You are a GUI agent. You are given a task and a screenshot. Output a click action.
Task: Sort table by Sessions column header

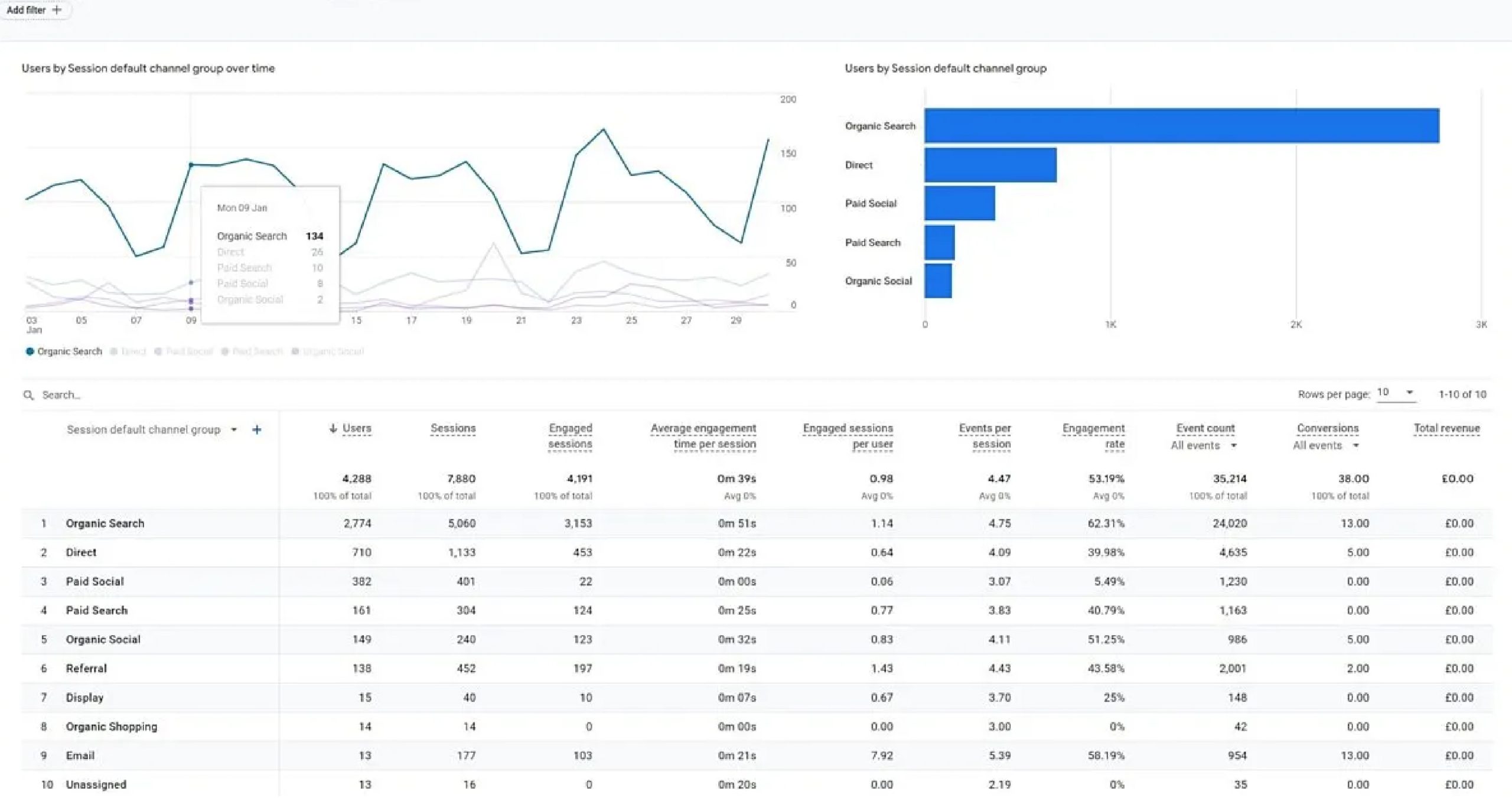pos(453,428)
